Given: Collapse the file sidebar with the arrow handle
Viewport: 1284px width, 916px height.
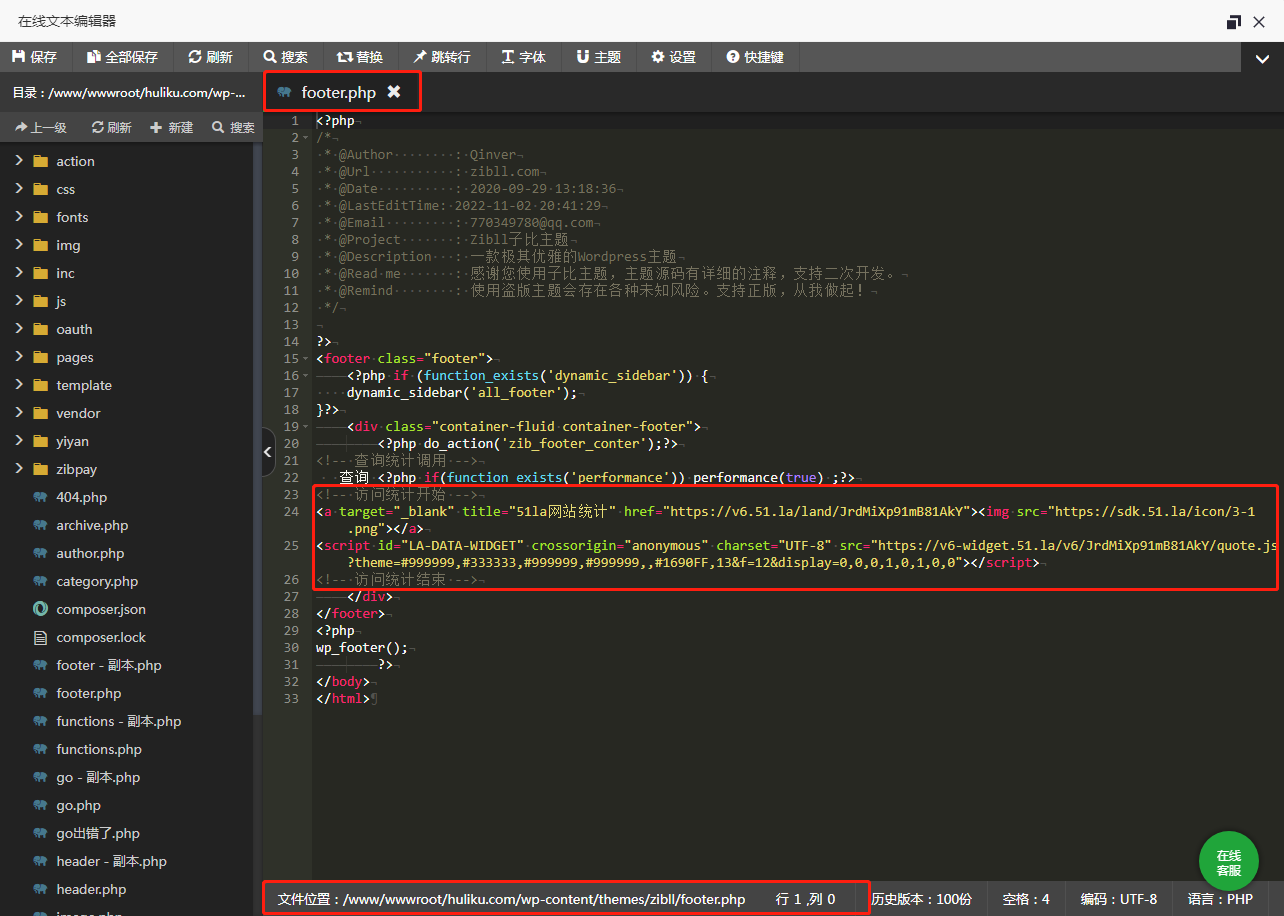Looking at the screenshot, I should coord(267,453).
